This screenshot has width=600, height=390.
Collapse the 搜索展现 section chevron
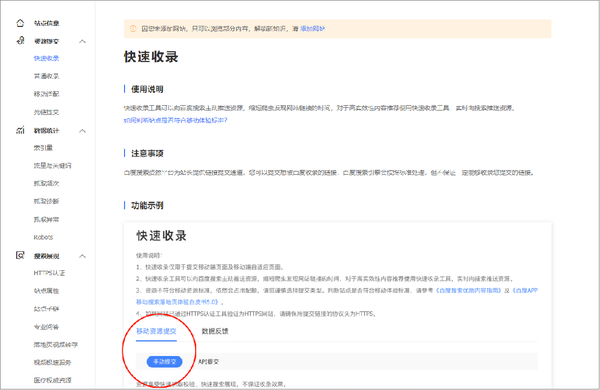coord(82,256)
